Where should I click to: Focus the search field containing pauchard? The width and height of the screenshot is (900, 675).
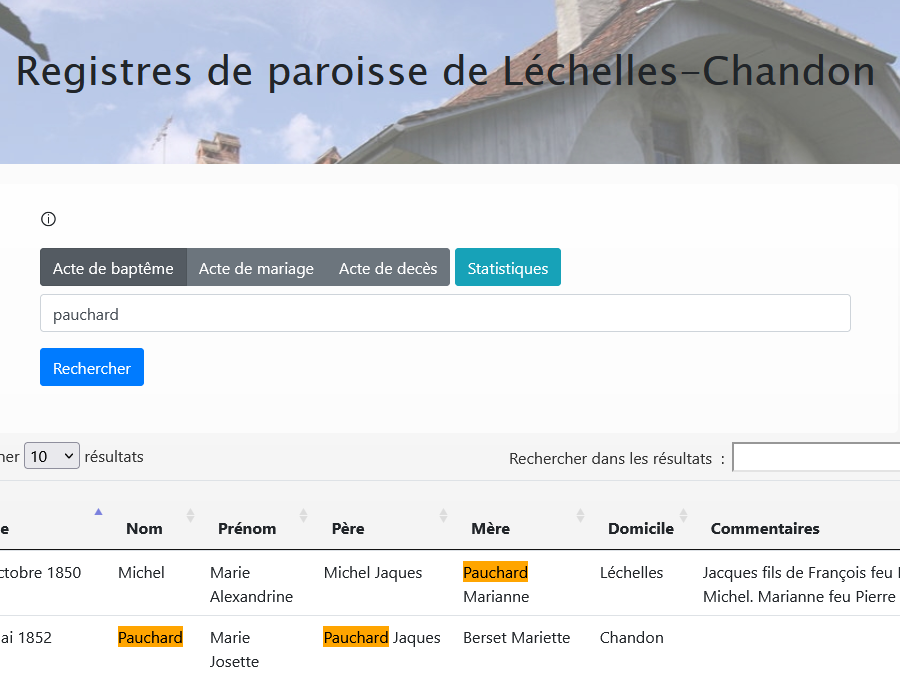[445, 313]
